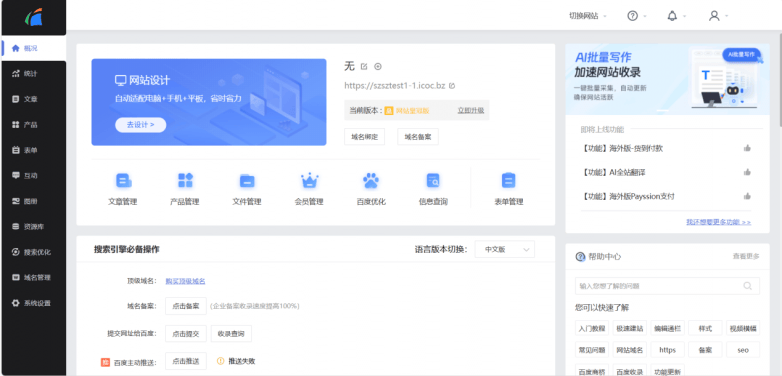The width and height of the screenshot is (782, 376).
Task: Click the 网站皇冠版 version badge
Action: 407,111
